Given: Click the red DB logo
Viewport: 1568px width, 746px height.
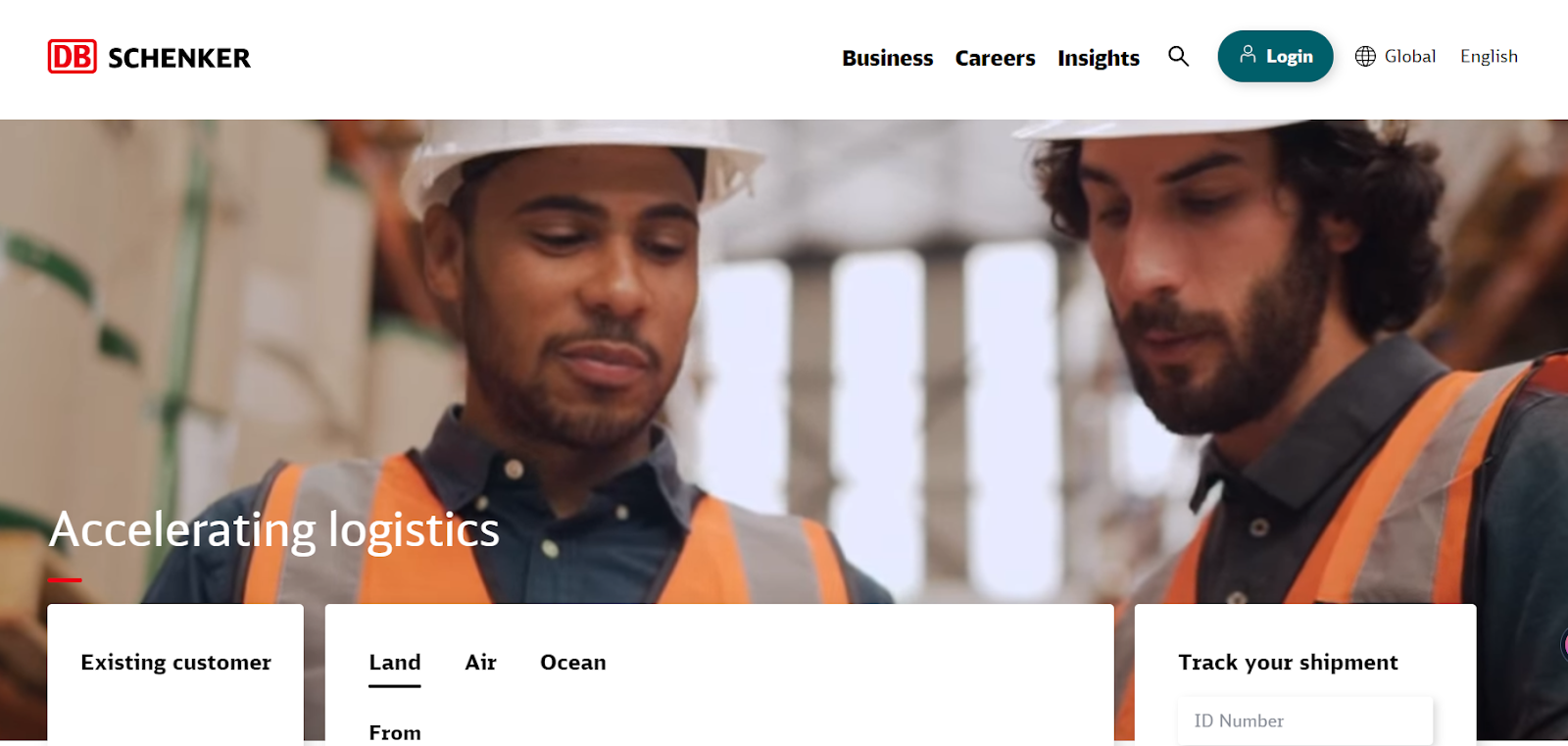Looking at the screenshot, I should [x=72, y=57].
